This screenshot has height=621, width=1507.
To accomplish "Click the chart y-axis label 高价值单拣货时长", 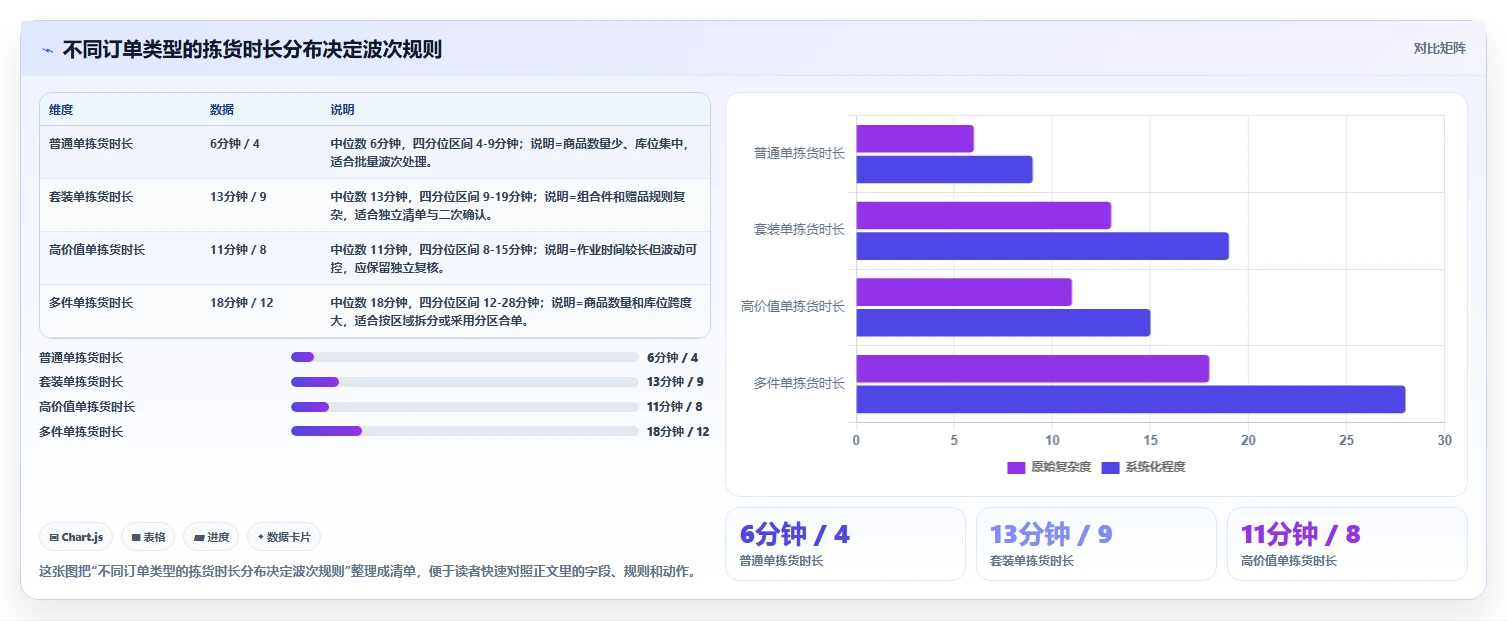I will 793,306.
